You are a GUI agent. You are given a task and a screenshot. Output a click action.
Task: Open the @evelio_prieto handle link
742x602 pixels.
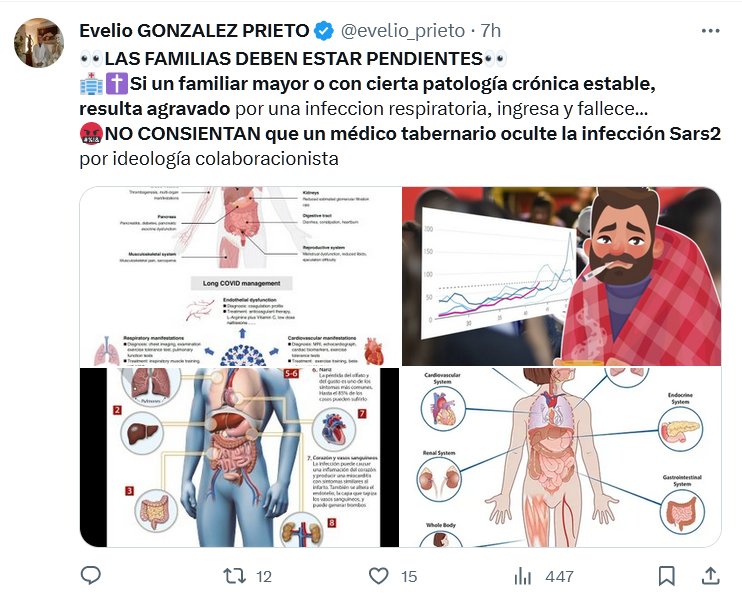point(403,31)
